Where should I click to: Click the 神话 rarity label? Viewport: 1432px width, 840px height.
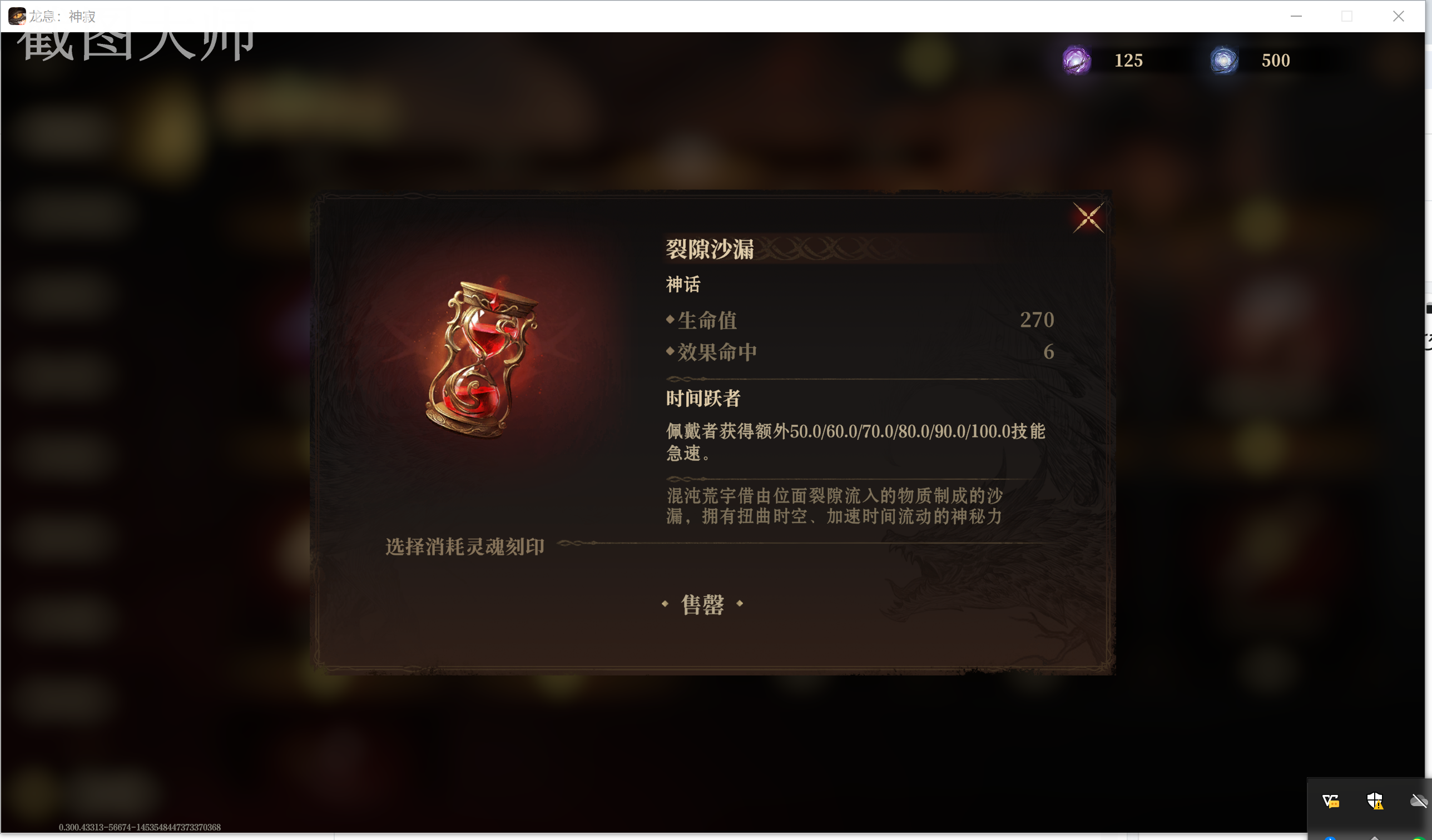point(683,285)
